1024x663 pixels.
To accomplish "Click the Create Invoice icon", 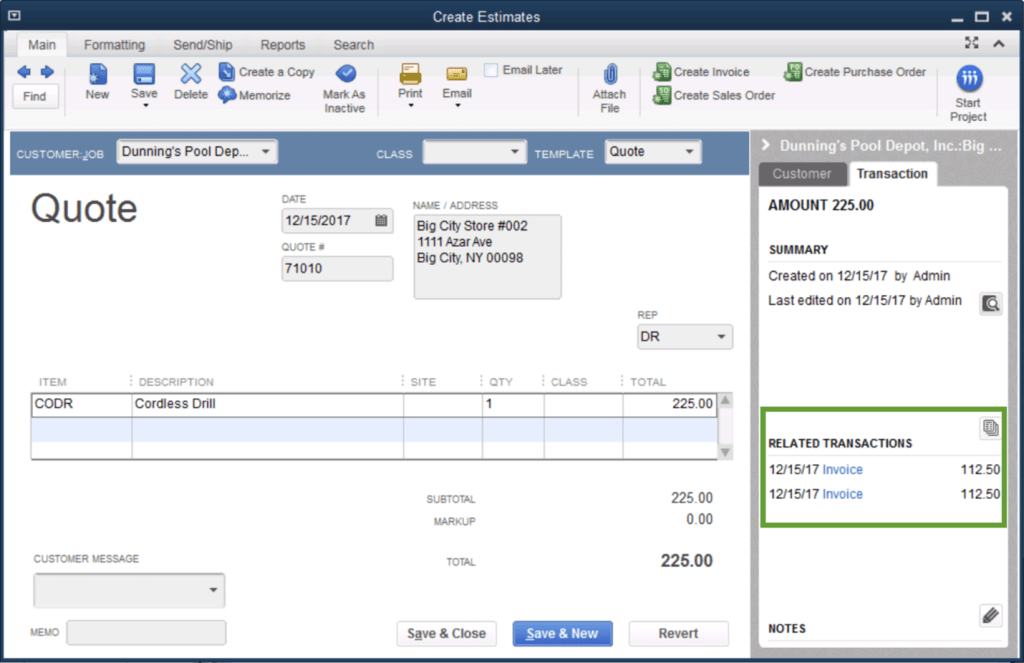I will click(x=662, y=72).
